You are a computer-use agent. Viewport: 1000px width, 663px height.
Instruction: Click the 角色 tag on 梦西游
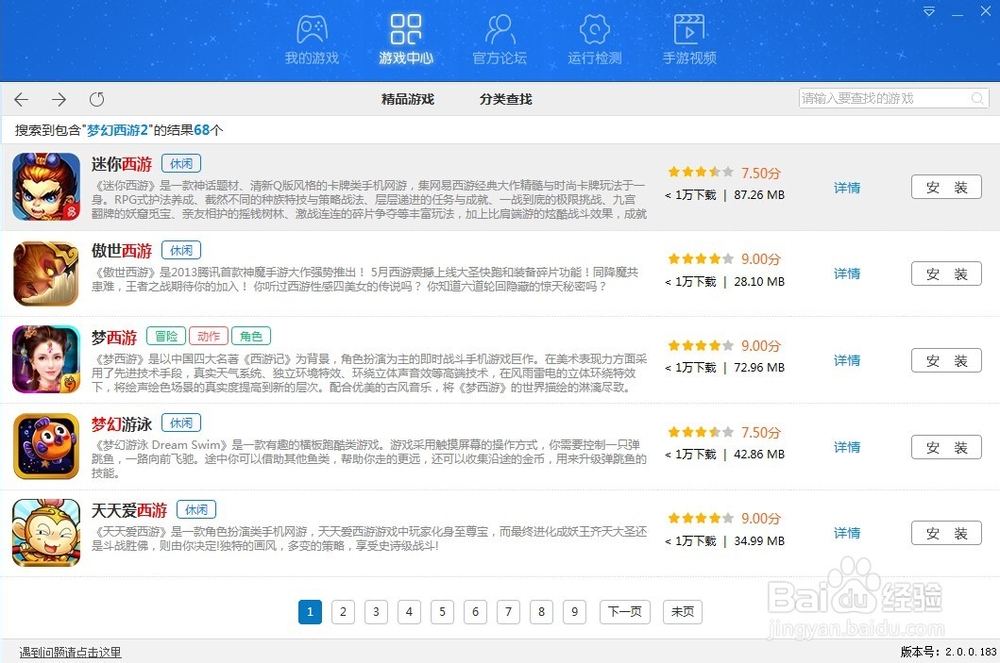point(251,336)
